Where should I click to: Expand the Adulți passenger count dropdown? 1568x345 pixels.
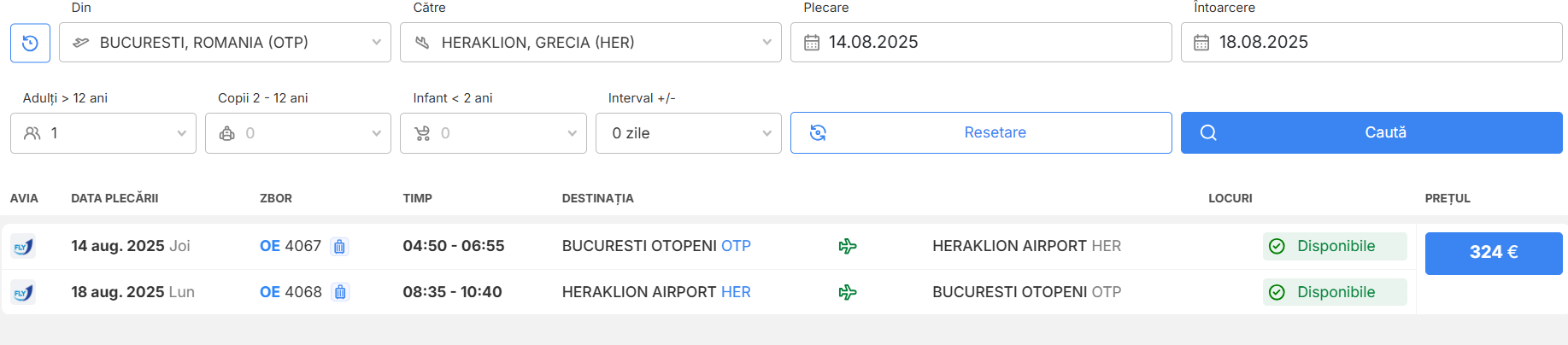[x=103, y=133]
